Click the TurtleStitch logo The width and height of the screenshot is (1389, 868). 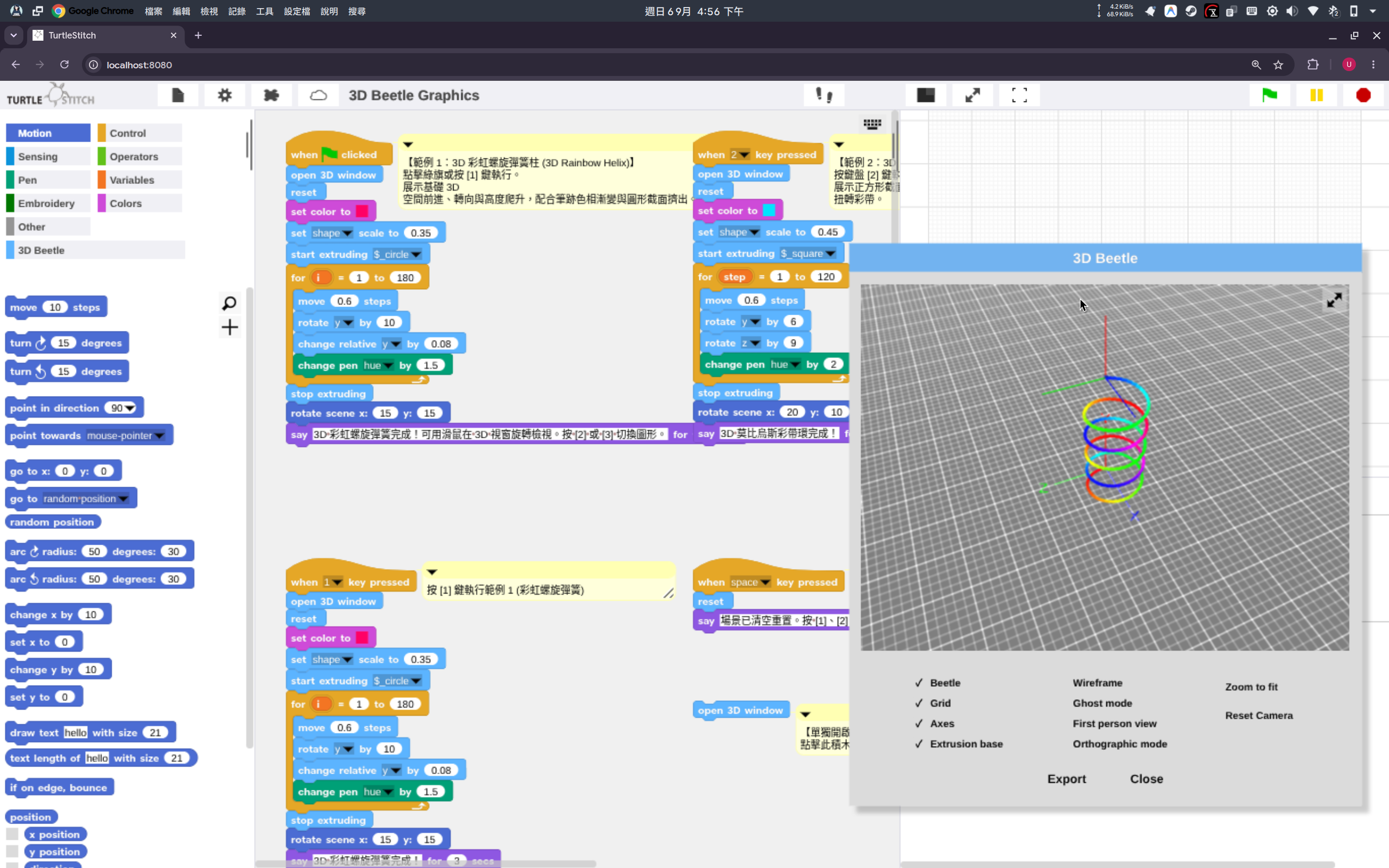(x=50, y=95)
